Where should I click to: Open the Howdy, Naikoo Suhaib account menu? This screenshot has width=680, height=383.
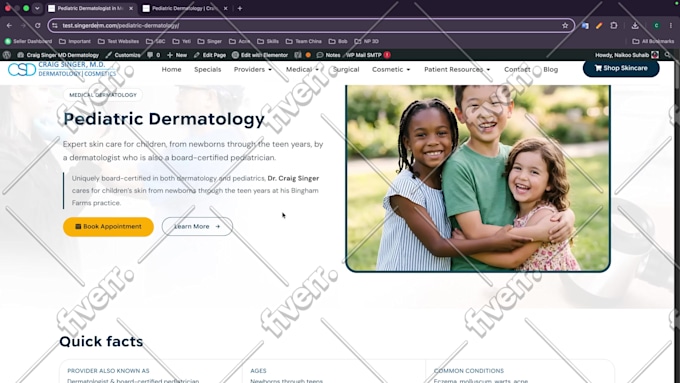coord(627,55)
